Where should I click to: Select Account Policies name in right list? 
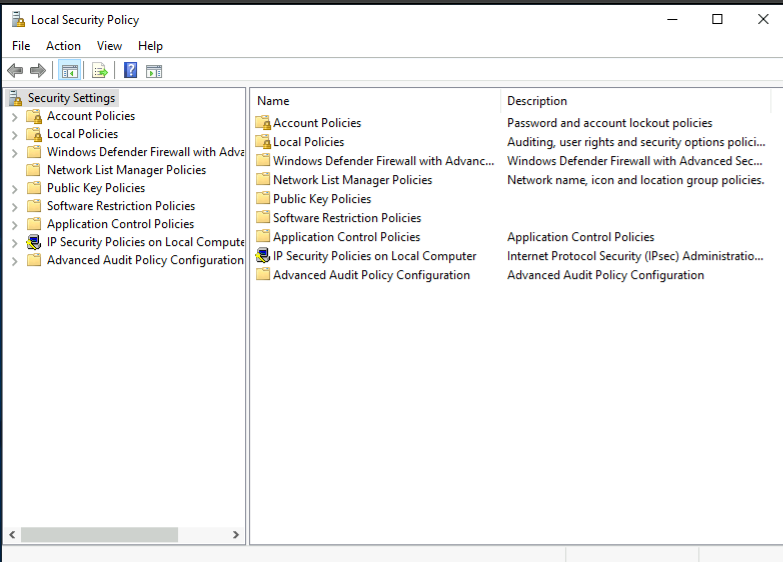click(x=317, y=123)
